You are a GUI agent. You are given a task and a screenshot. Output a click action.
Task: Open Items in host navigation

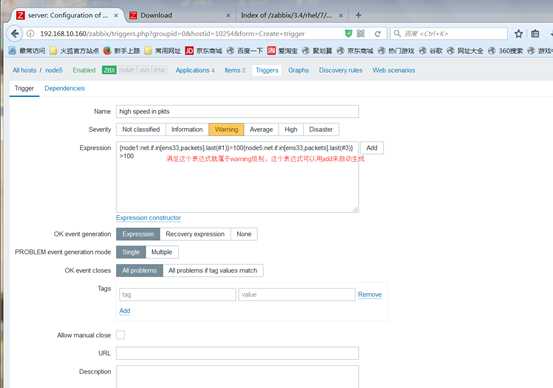point(235,70)
